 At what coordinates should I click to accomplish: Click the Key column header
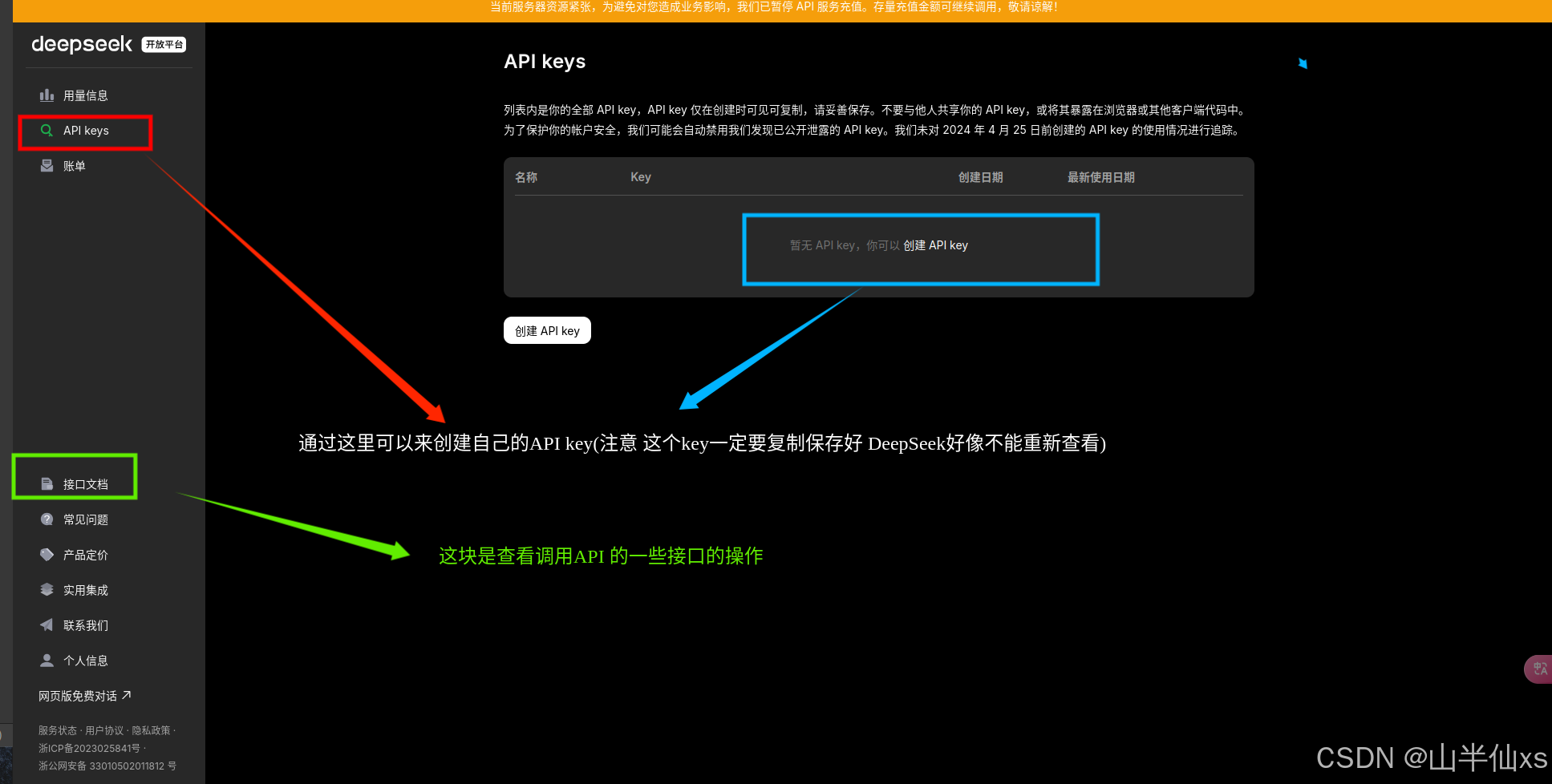pyautogui.click(x=641, y=177)
